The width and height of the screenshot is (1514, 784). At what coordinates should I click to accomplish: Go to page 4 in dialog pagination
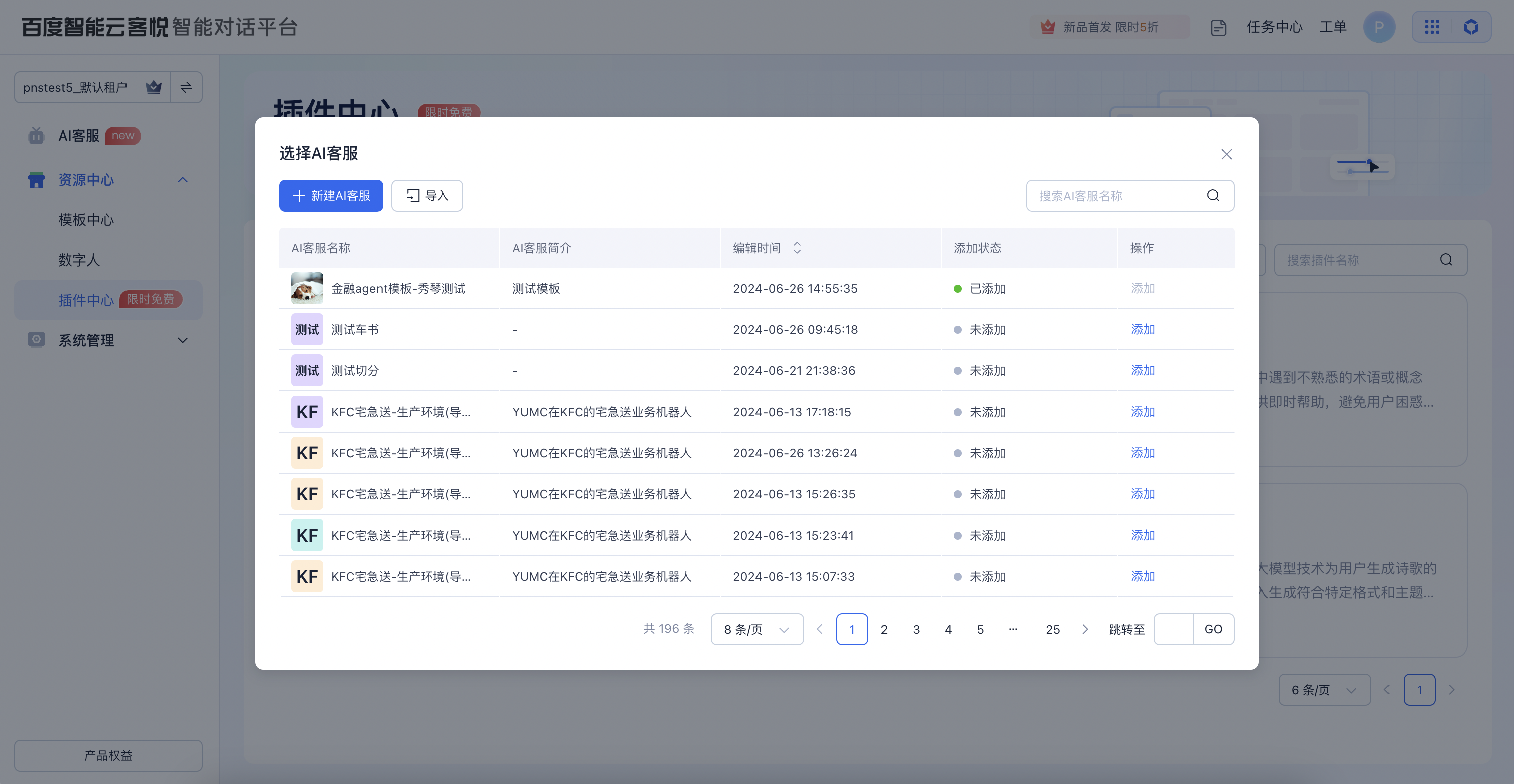(948, 629)
